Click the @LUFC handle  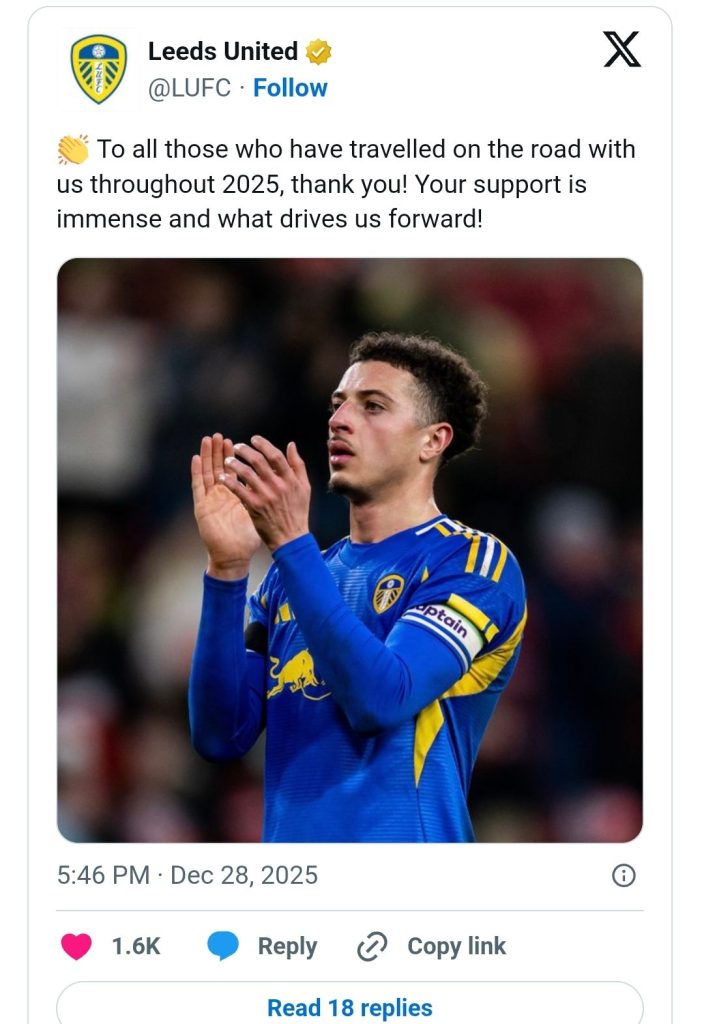(189, 88)
